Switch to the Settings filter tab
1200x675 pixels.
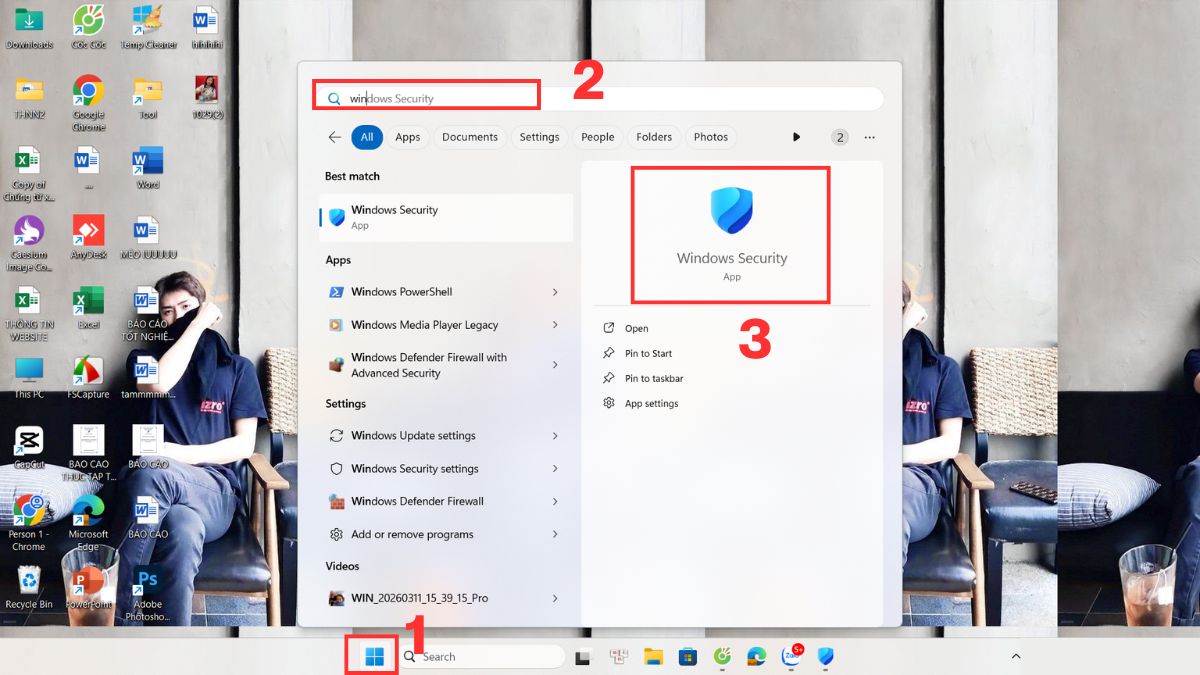[539, 137]
